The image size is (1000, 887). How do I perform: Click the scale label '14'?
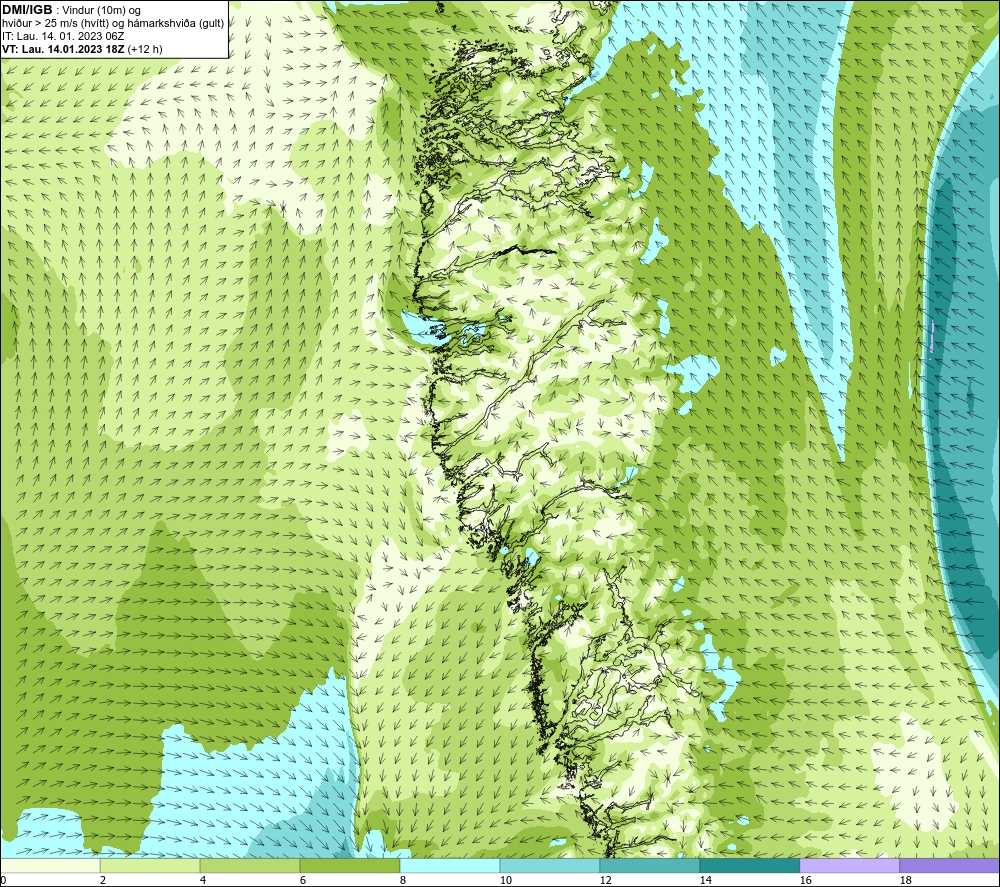coord(705,881)
